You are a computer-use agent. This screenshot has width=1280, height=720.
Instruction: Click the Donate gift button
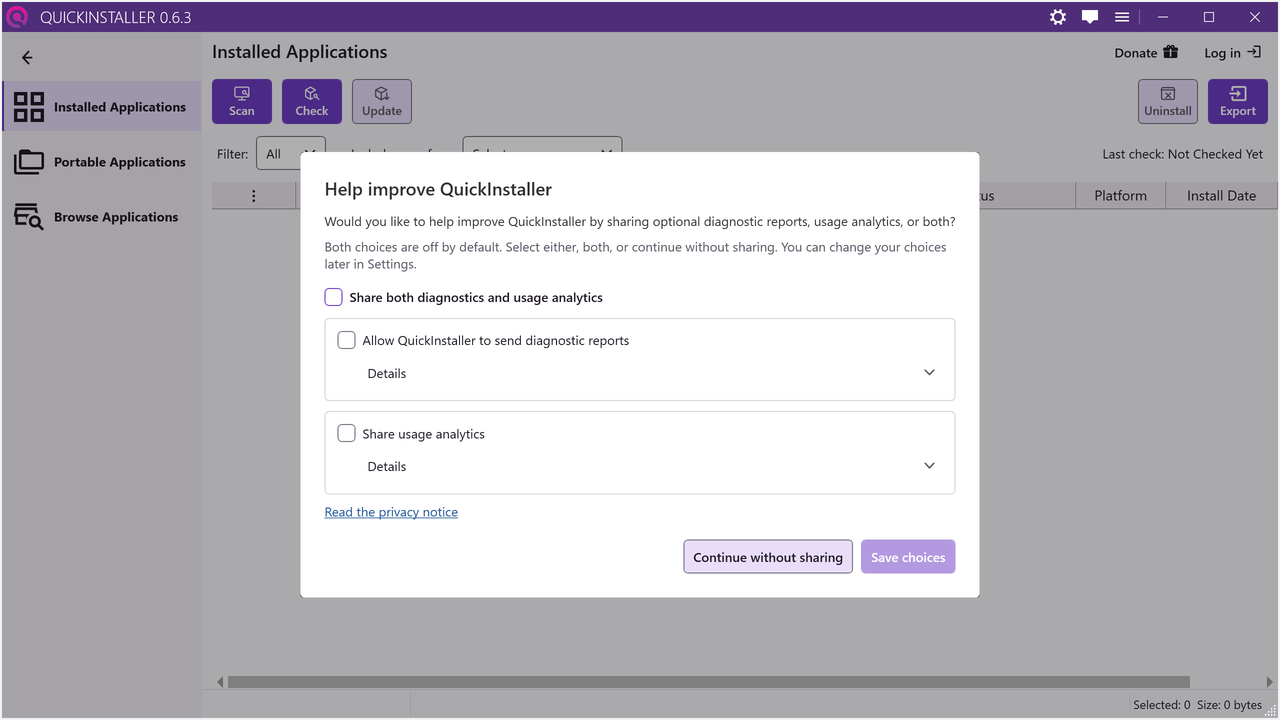(x=1147, y=53)
